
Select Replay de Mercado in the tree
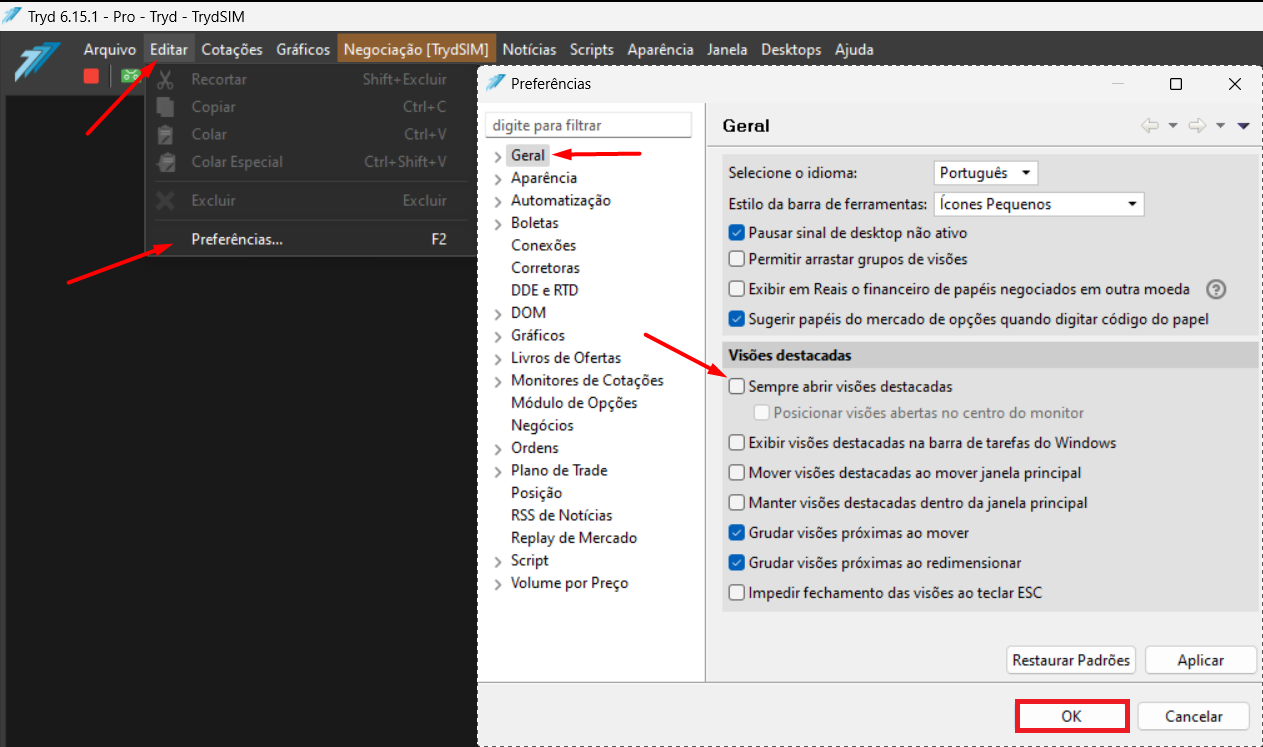pos(574,538)
